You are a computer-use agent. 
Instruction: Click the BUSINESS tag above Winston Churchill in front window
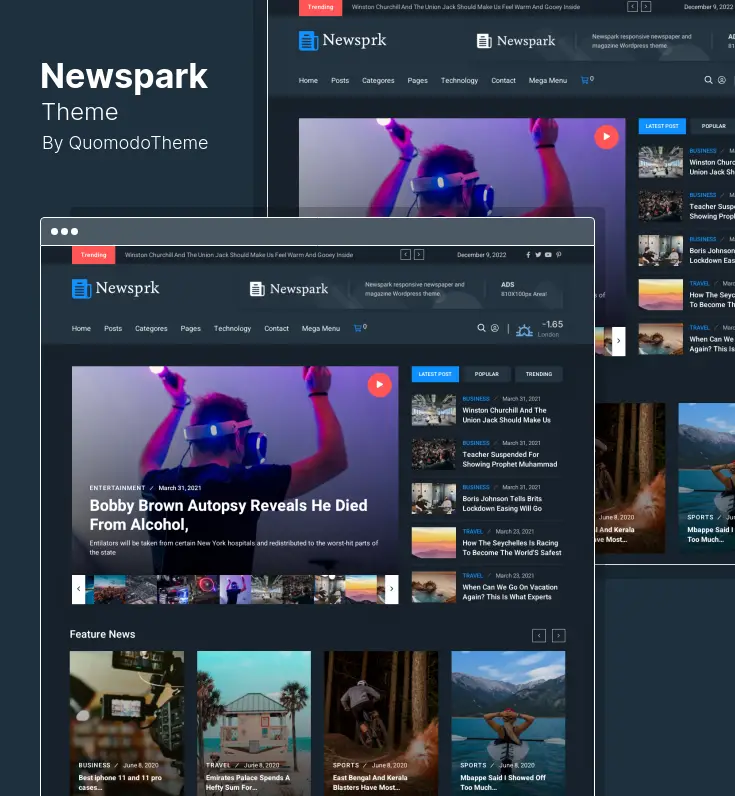[476, 399]
